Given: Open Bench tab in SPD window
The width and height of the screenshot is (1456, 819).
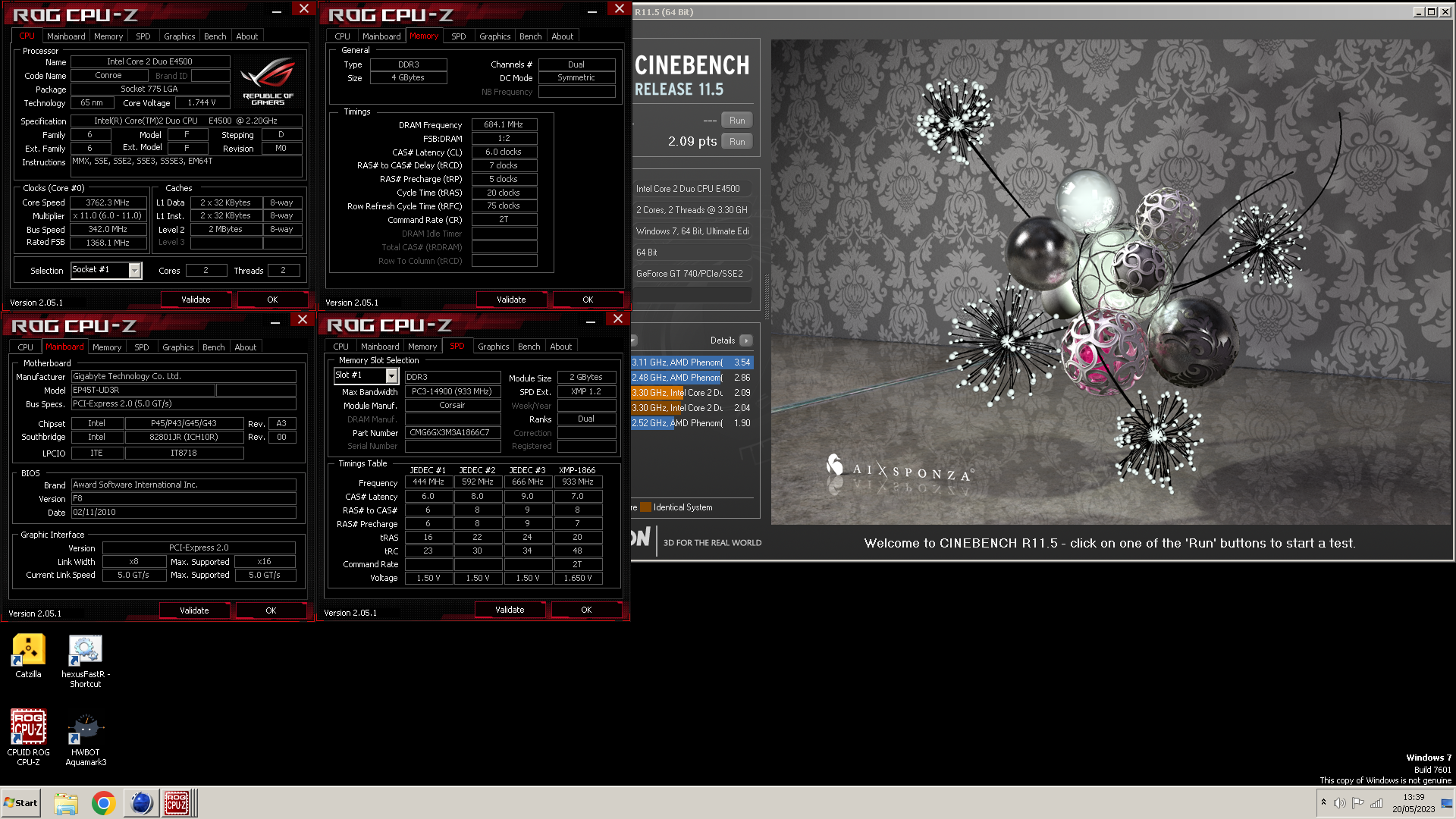Looking at the screenshot, I should pos(529,346).
